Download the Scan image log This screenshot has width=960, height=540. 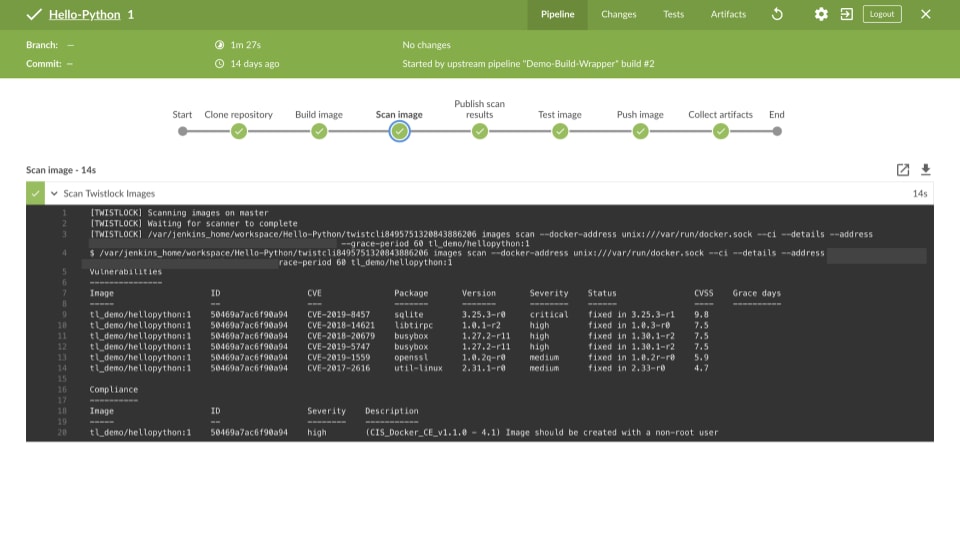tap(925, 170)
